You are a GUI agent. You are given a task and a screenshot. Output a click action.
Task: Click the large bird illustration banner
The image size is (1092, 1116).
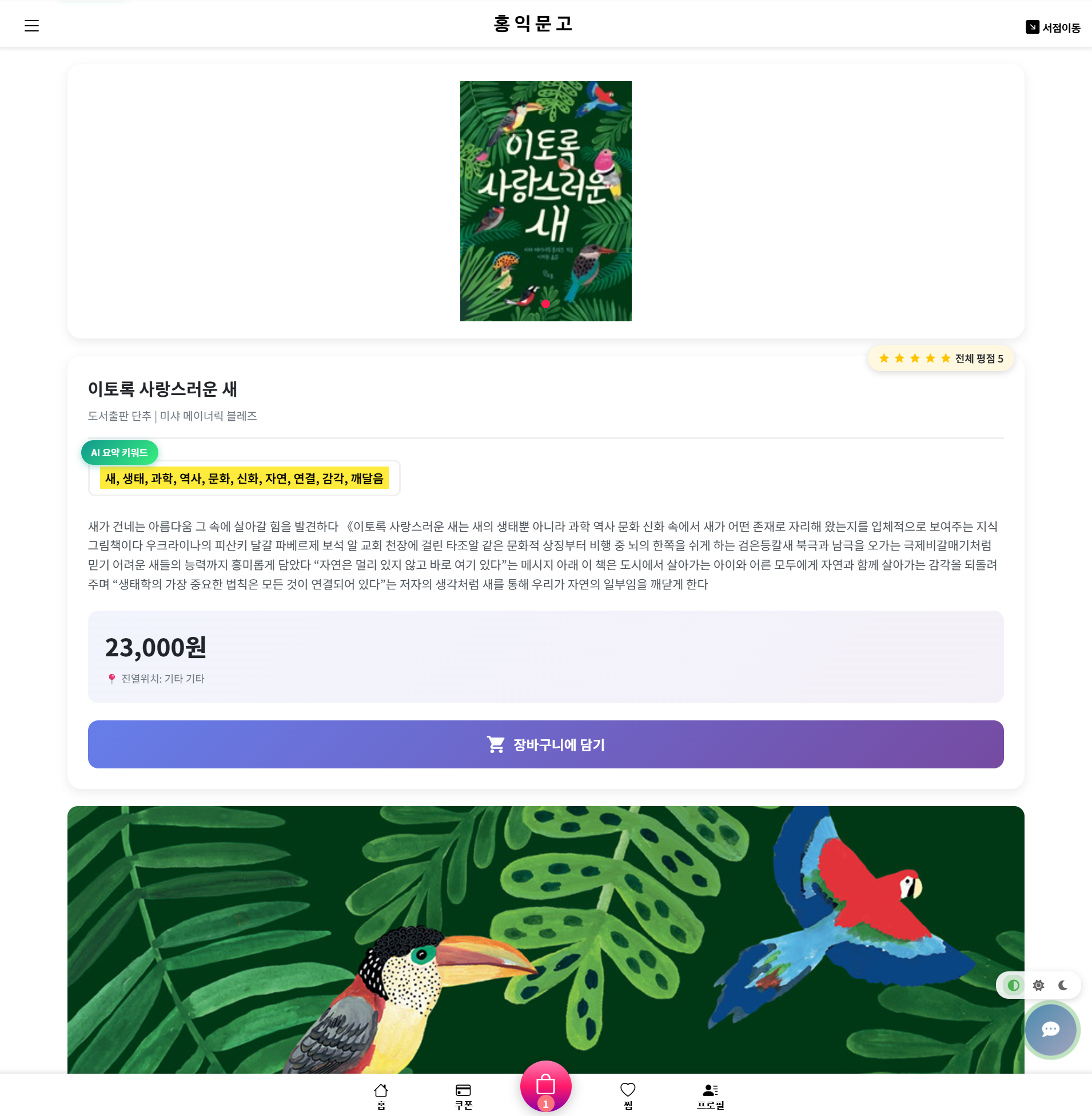pyautogui.click(x=545, y=939)
